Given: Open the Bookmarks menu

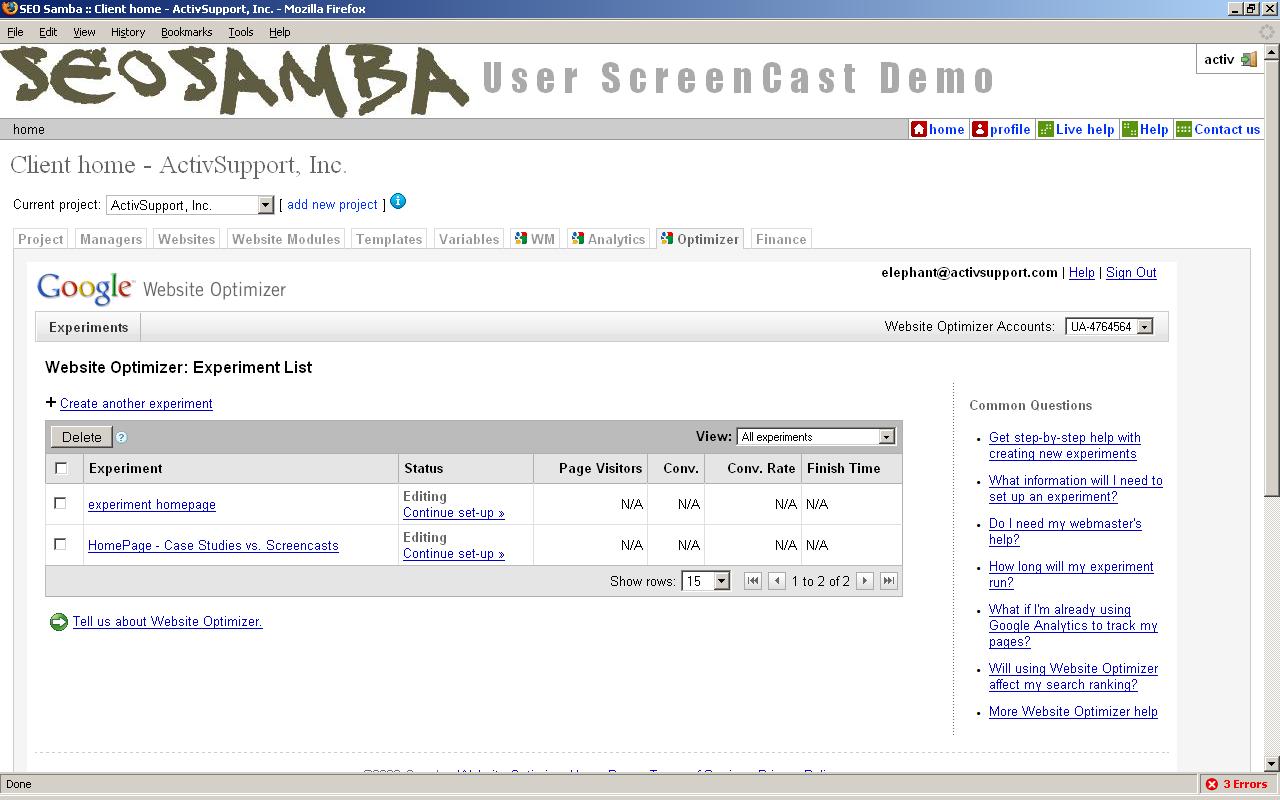Looking at the screenshot, I should (x=186, y=32).
